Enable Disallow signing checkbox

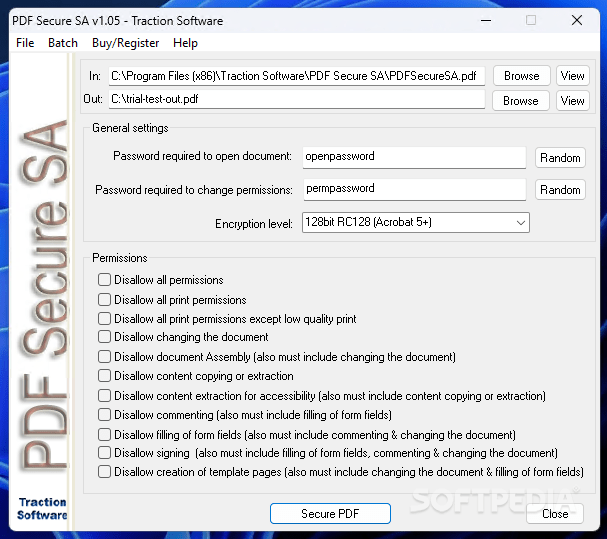(104, 452)
